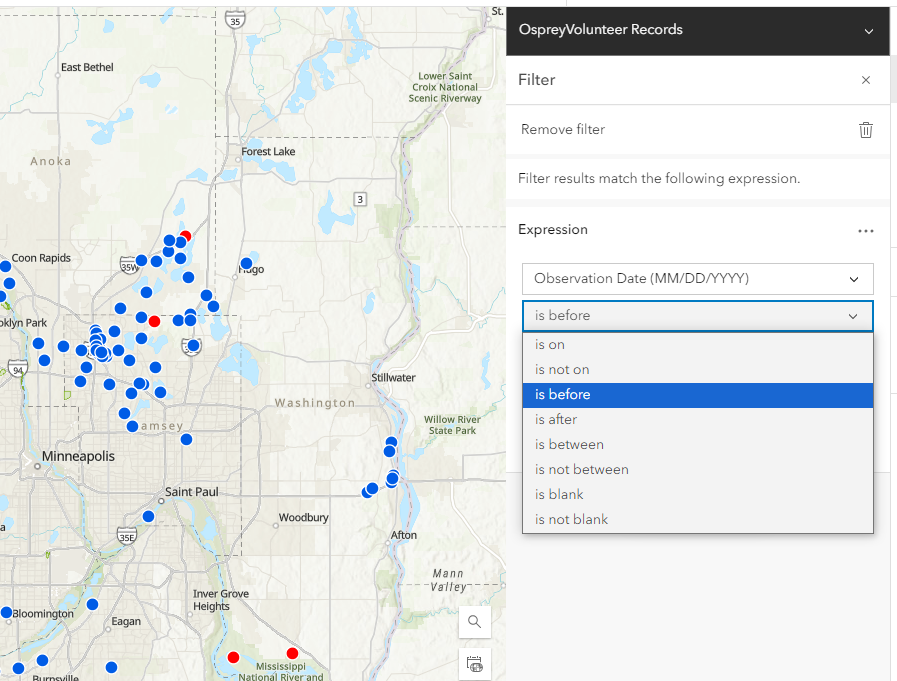
Task: Open the 'is before' operator dropdown
Action: click(697, 315)
